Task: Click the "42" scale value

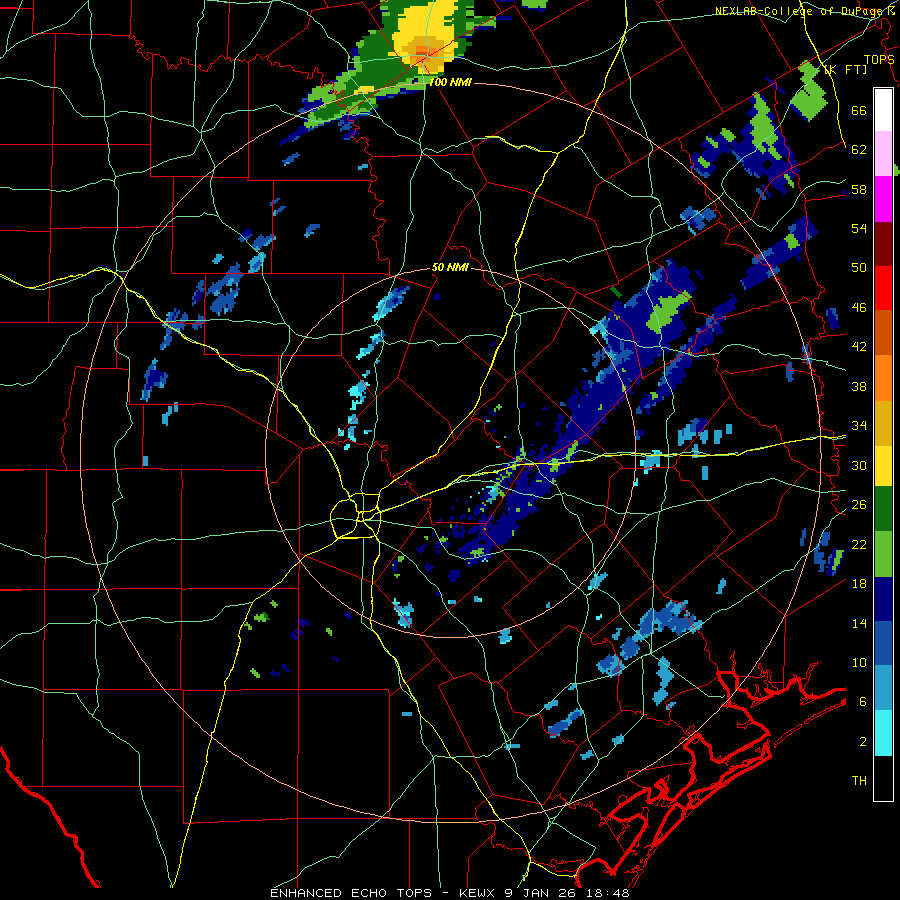Action: coord(859,347)
